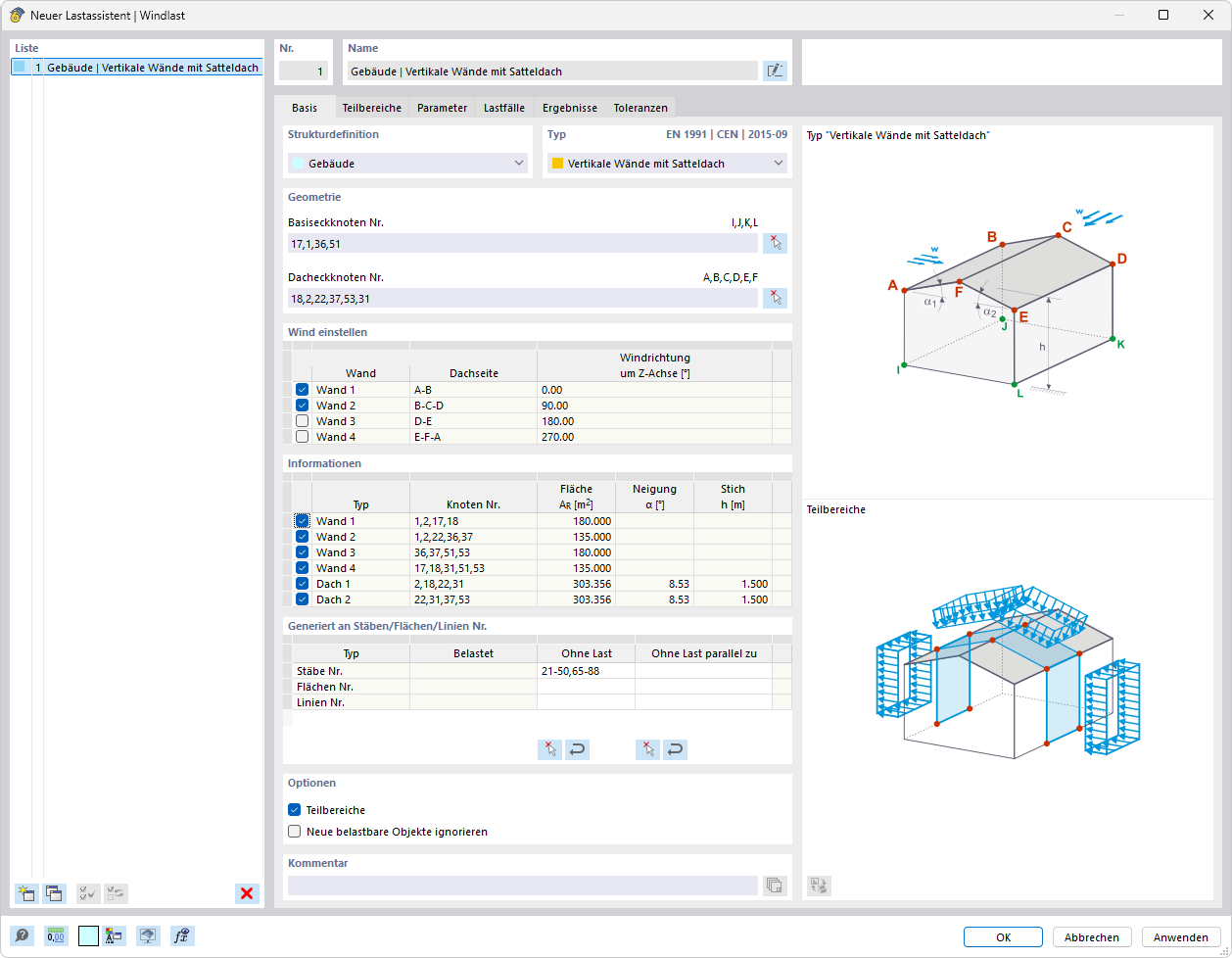Apply changes with the Anwenden button
1232x958 pixels.
click(1180, 936)
